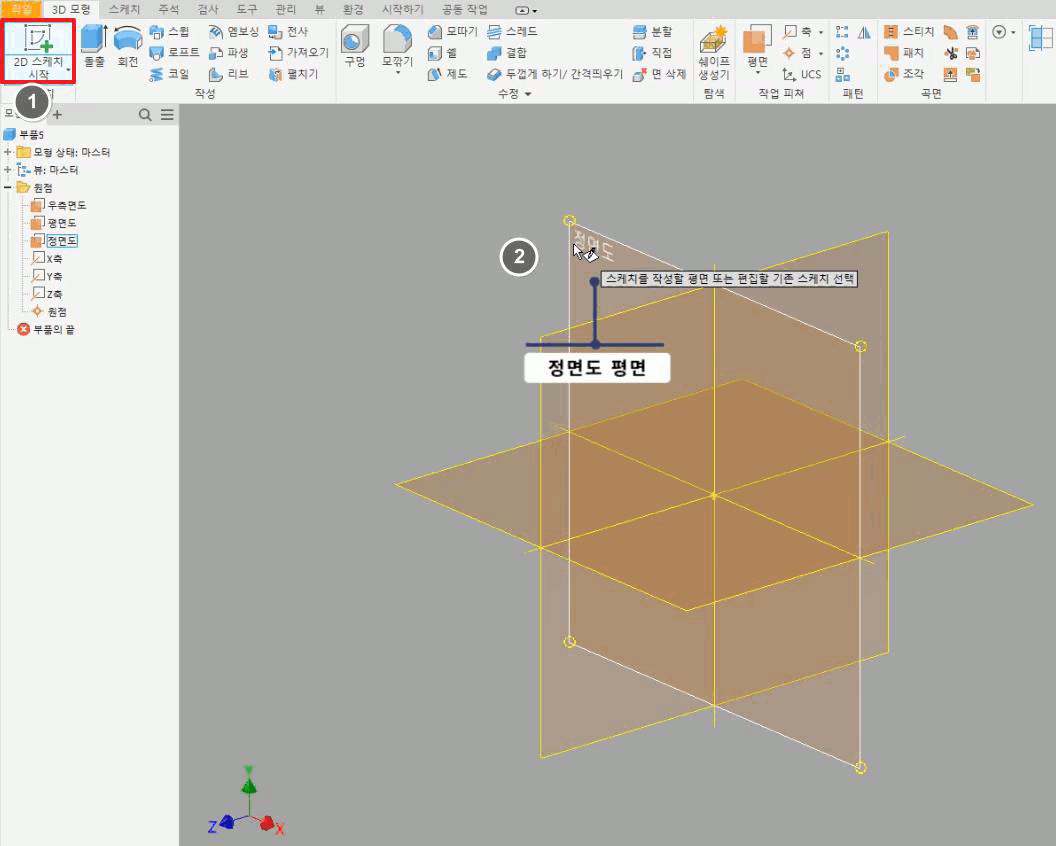
Task: Click the model browser search icon
Action: click(145, 115)
